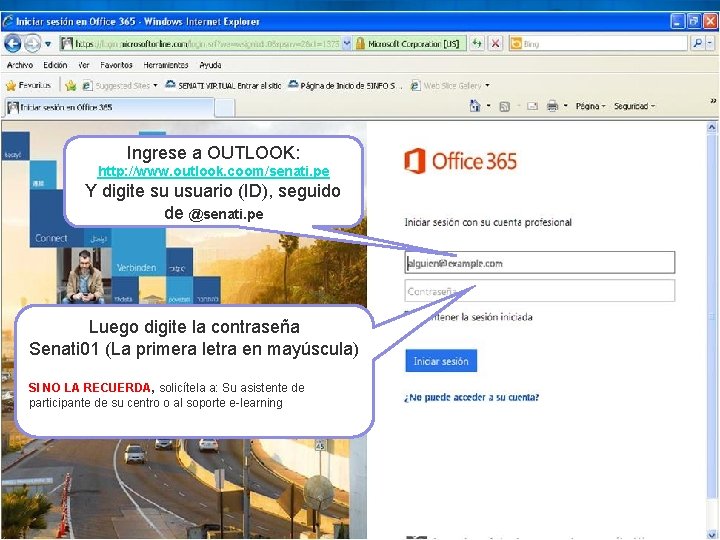This screenshot has width=720, height=540.
Task: Click the Print icon
Action: (552, 106)
